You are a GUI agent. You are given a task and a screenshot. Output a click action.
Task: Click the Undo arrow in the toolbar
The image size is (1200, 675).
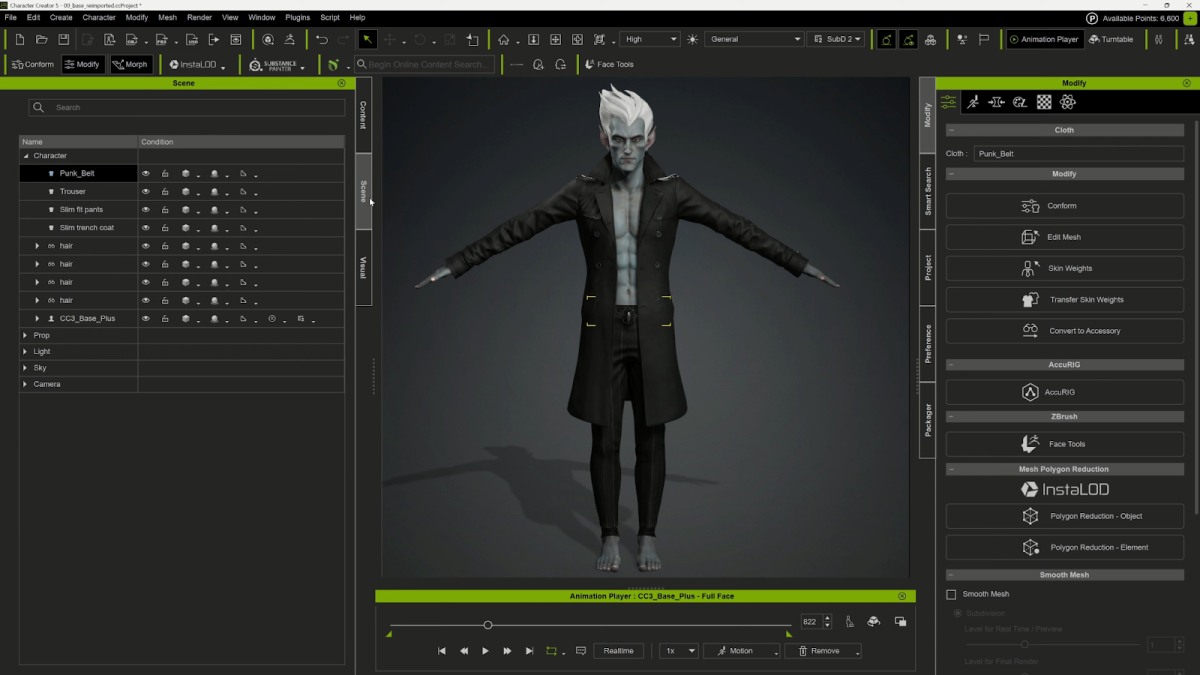coord(321,40)
